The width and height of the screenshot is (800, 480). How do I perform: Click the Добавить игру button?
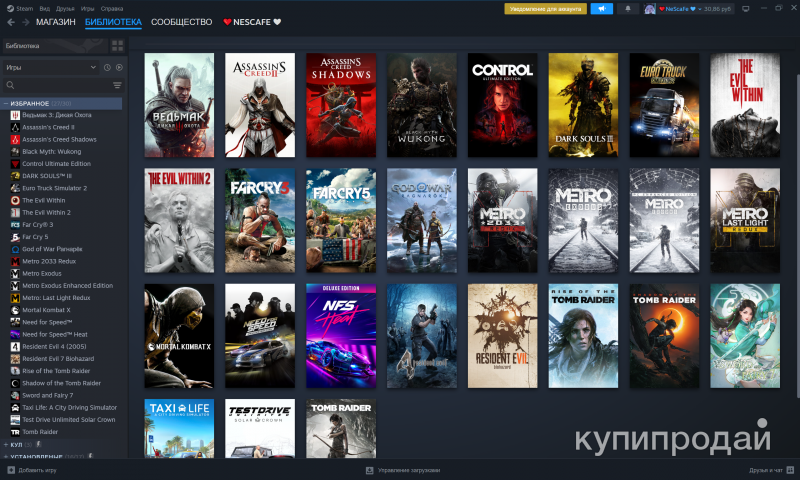click(x=32, y=470)
